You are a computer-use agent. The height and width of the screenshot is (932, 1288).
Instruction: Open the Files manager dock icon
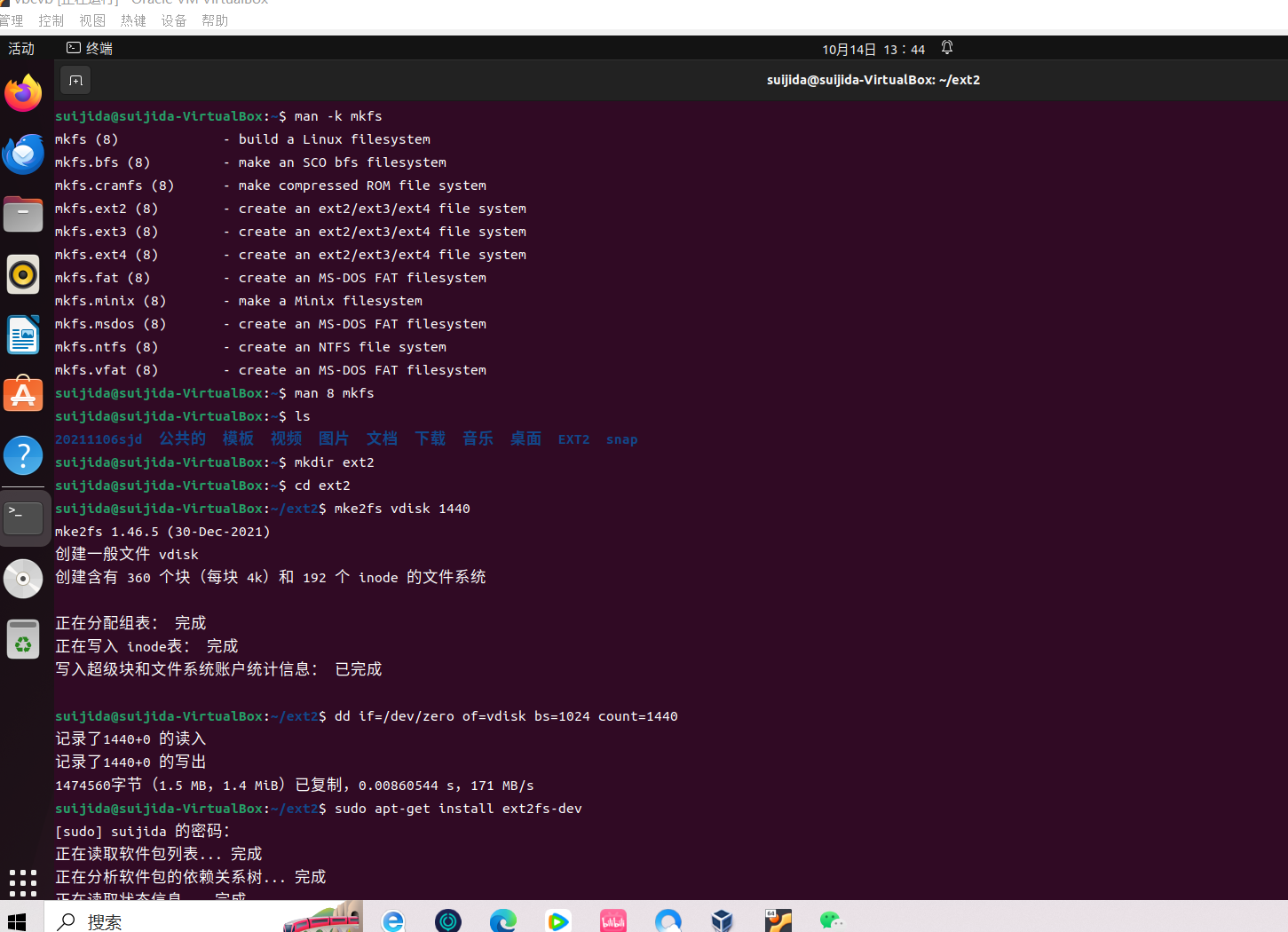23,214
